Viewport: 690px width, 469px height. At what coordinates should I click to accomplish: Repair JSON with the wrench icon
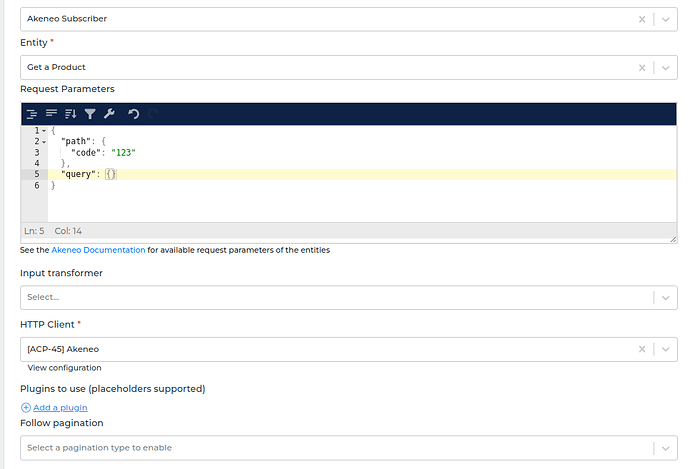[109, 114]
